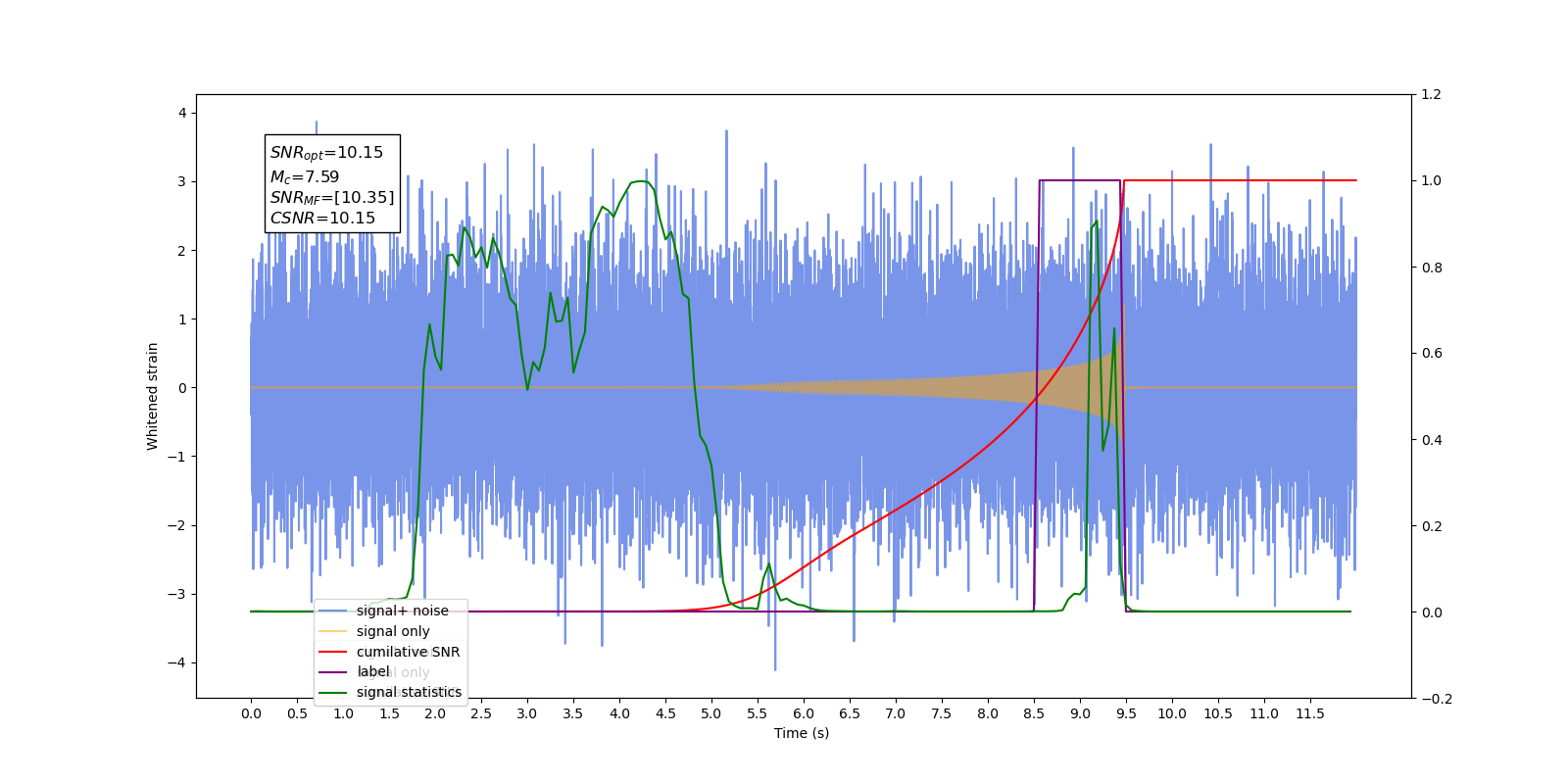The height and width of the screenshot is (784, 1568).
Task: Click x-axis tick label 6.0
Action: point(804,713)
